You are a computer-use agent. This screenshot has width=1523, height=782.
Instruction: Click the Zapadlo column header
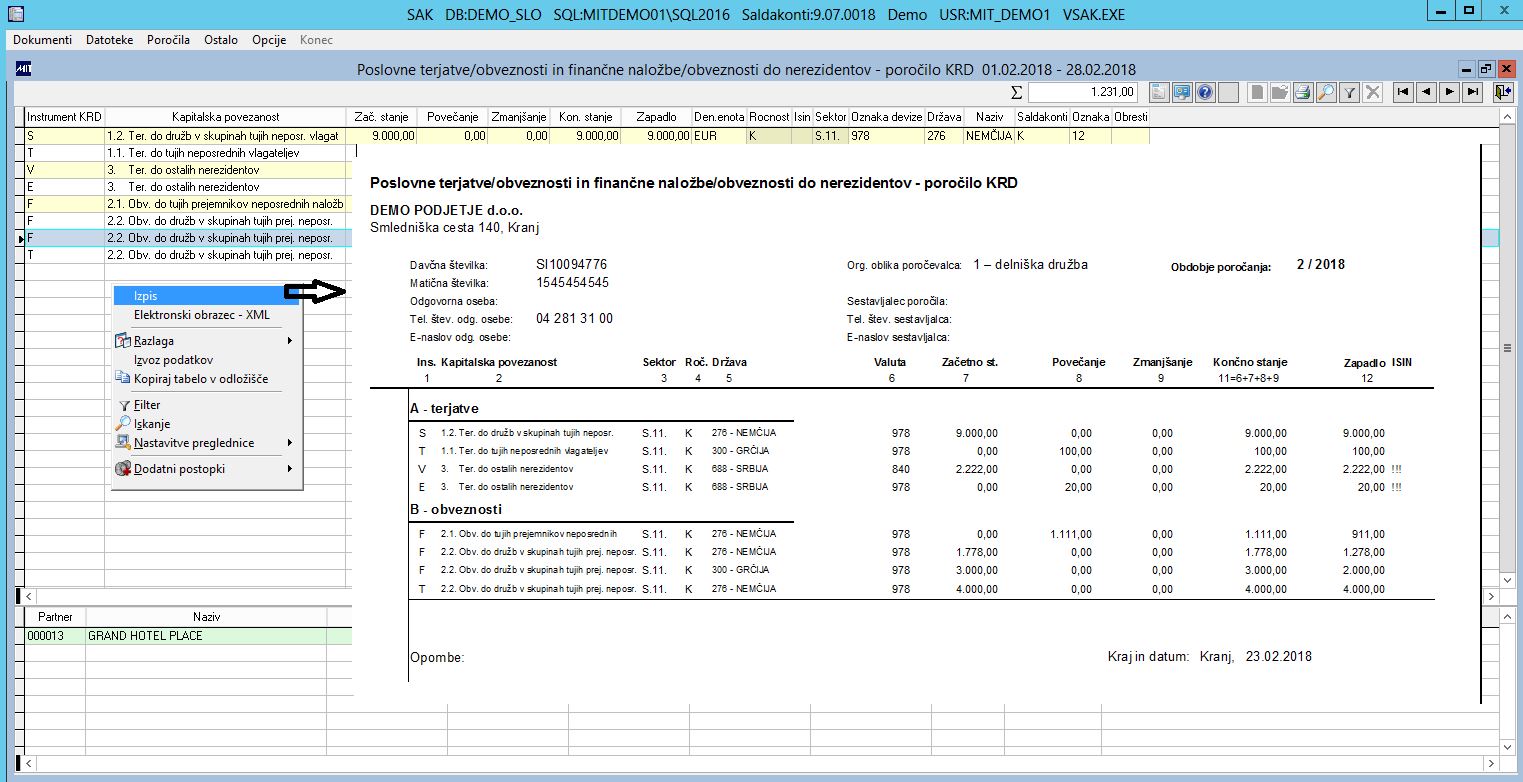click(x=656, y=117)
